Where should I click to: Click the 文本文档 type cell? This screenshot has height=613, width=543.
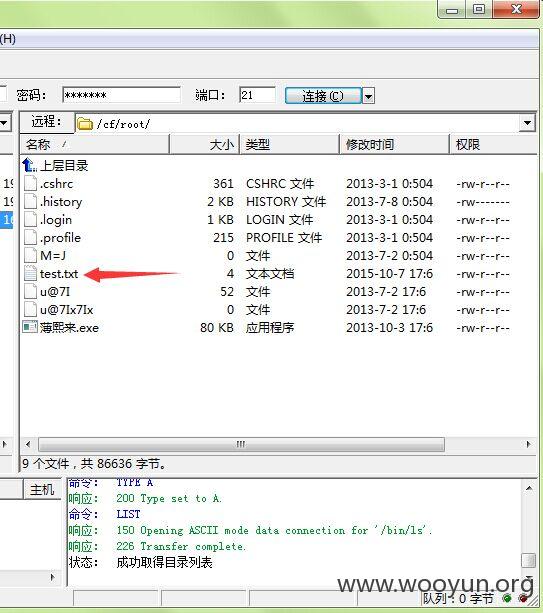(270, 274)
